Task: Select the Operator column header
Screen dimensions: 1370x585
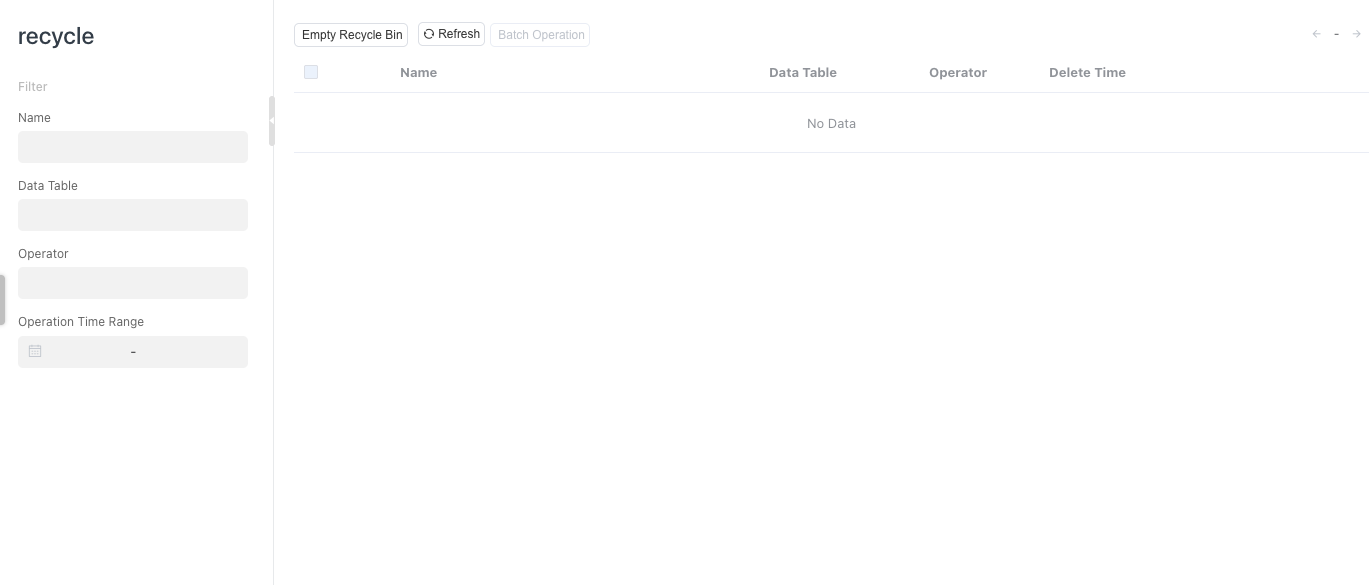Action: [957, 72]
